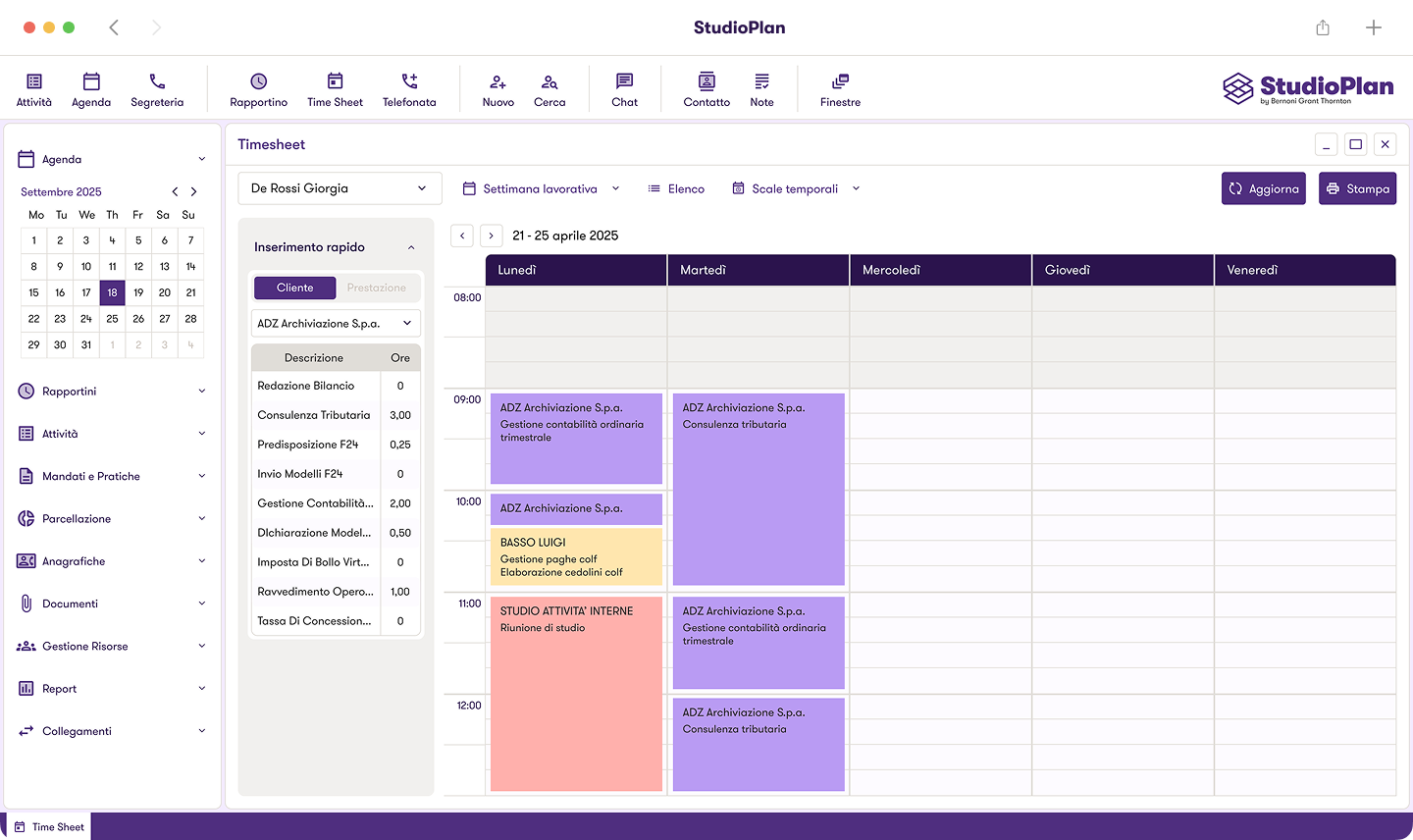
Task: Open the Settimana lavorativa view dropdown
Action: (x=542, y=188)
